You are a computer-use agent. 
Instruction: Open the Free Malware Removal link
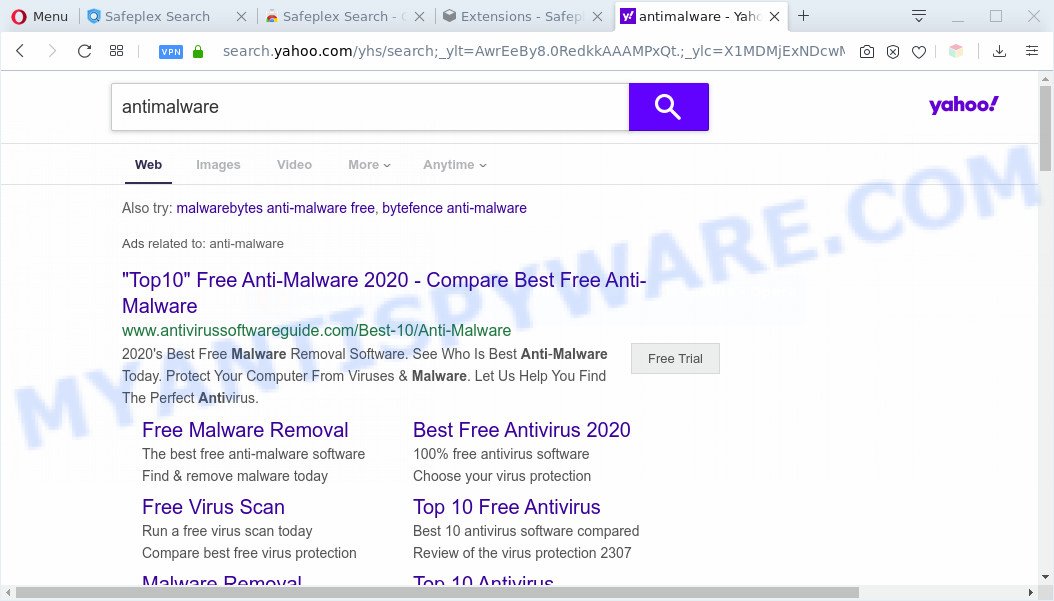pyautogui.click(x=245, y=430)
